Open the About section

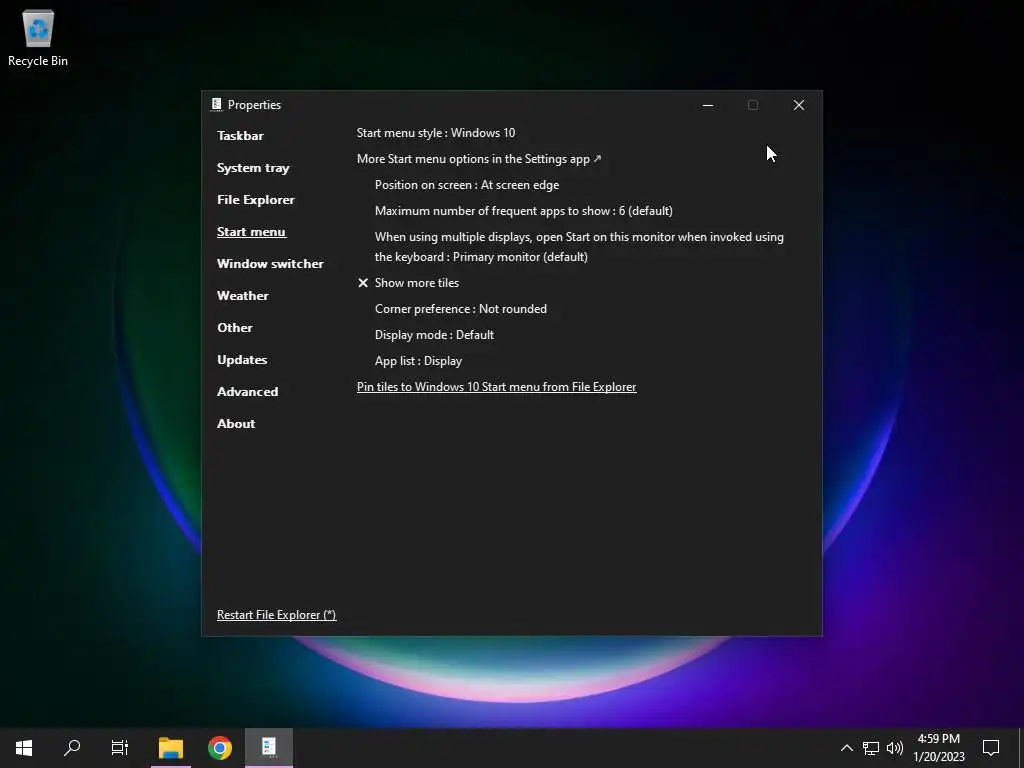click(x=236, y=424)
